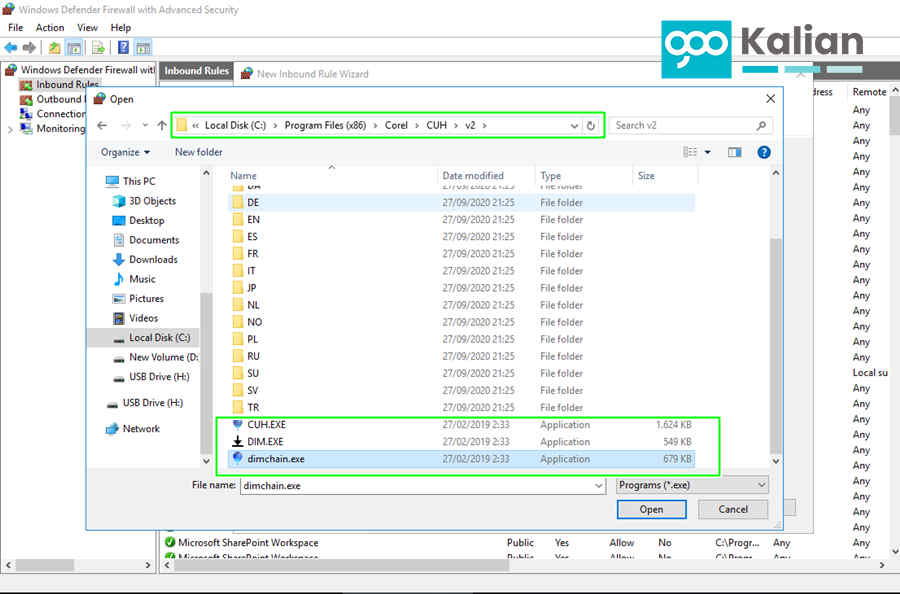Click the navigation pane scrollbar up arrow
This screenshot has width=900, height=594.
click(206, 173)
